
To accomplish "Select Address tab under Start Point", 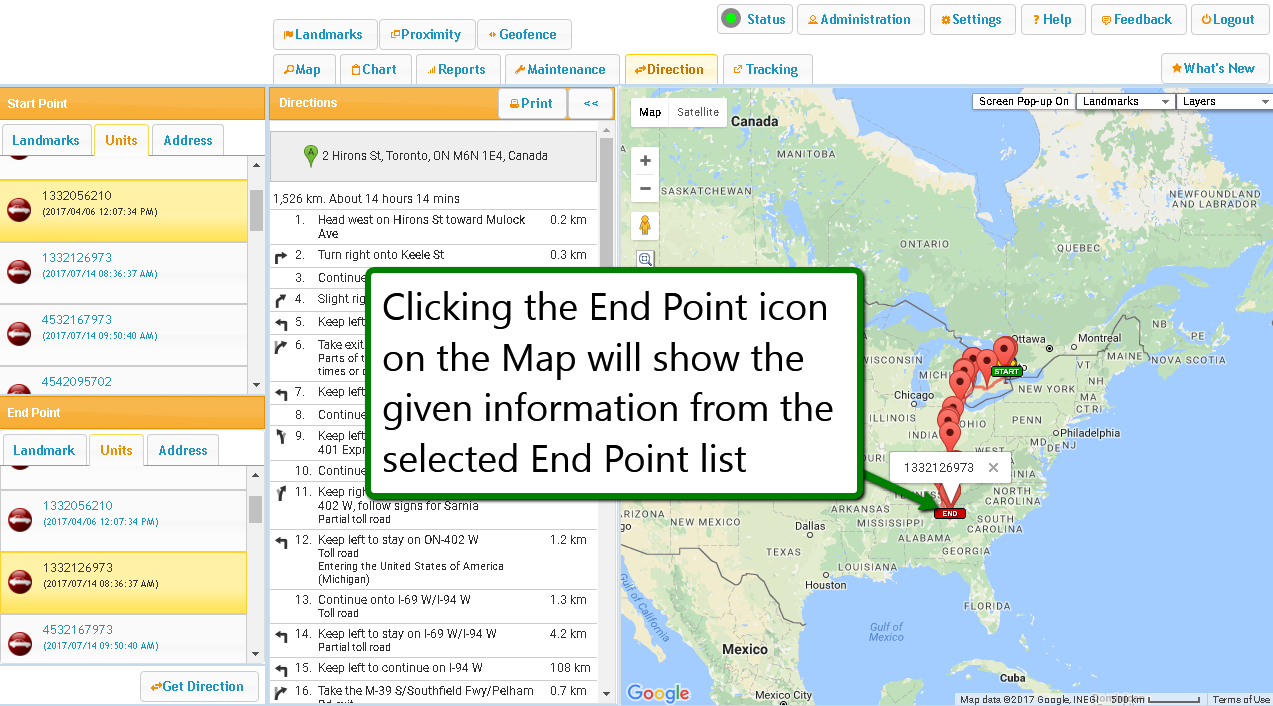I will (x=188, y=140).
